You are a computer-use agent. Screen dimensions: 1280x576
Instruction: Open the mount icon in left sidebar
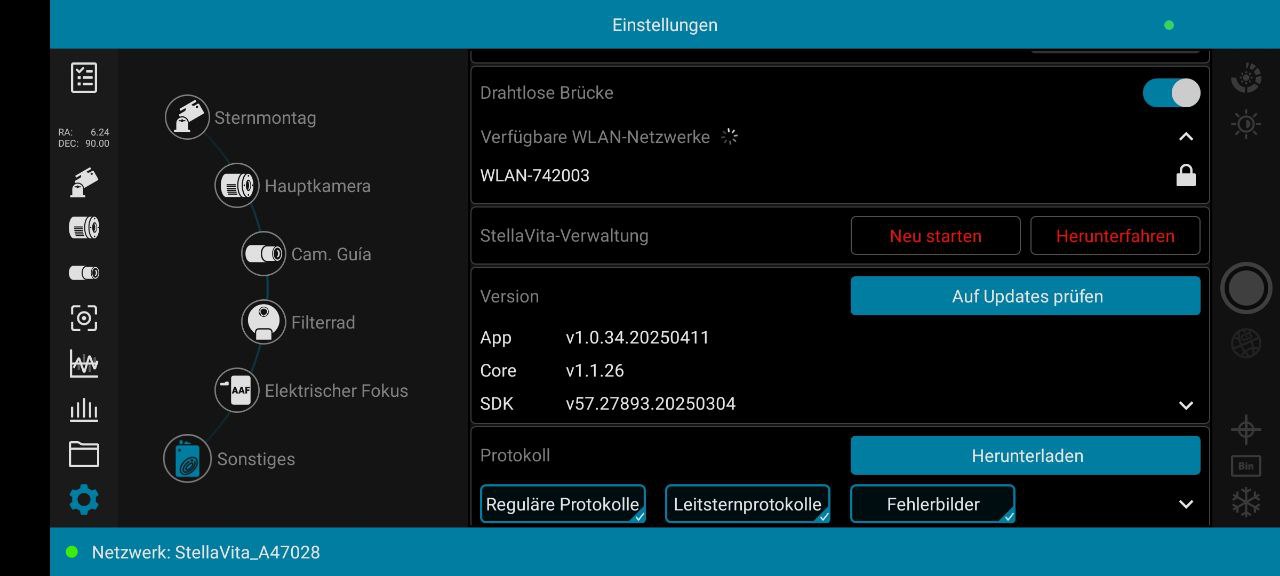pos(84,183)
